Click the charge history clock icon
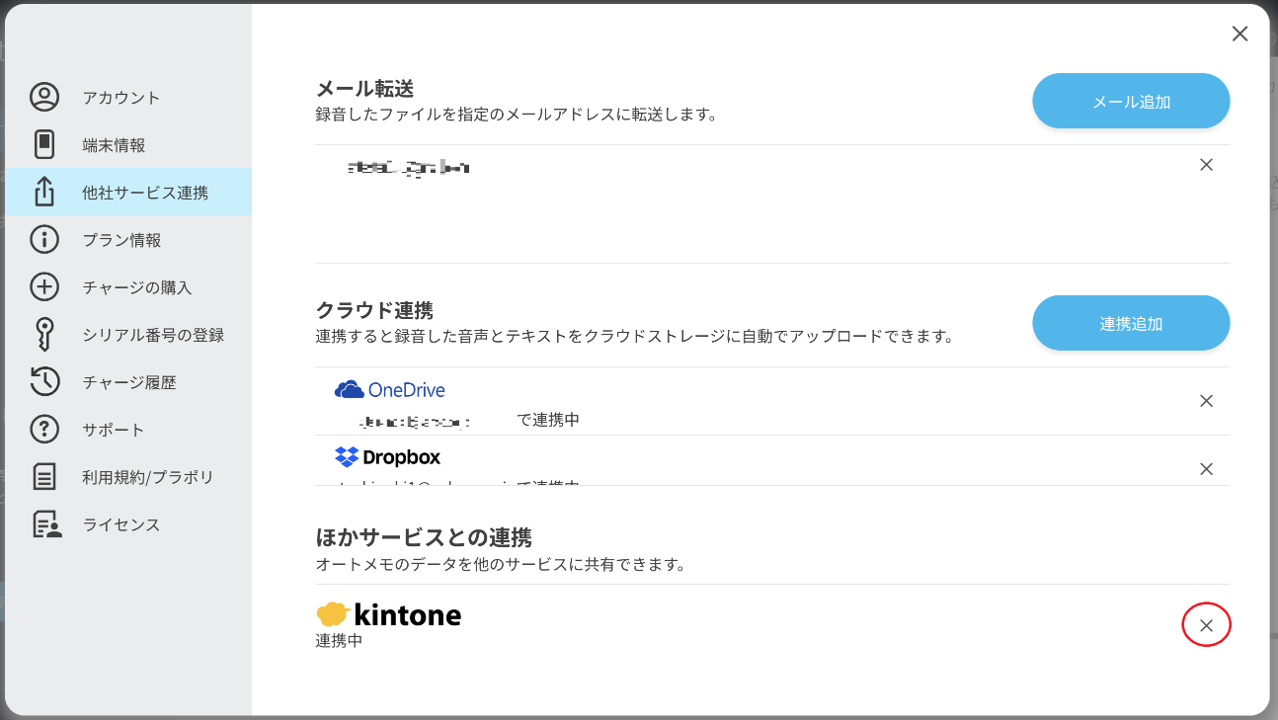The width and height of the screenshot is (1278, 720). coord(44,382)
